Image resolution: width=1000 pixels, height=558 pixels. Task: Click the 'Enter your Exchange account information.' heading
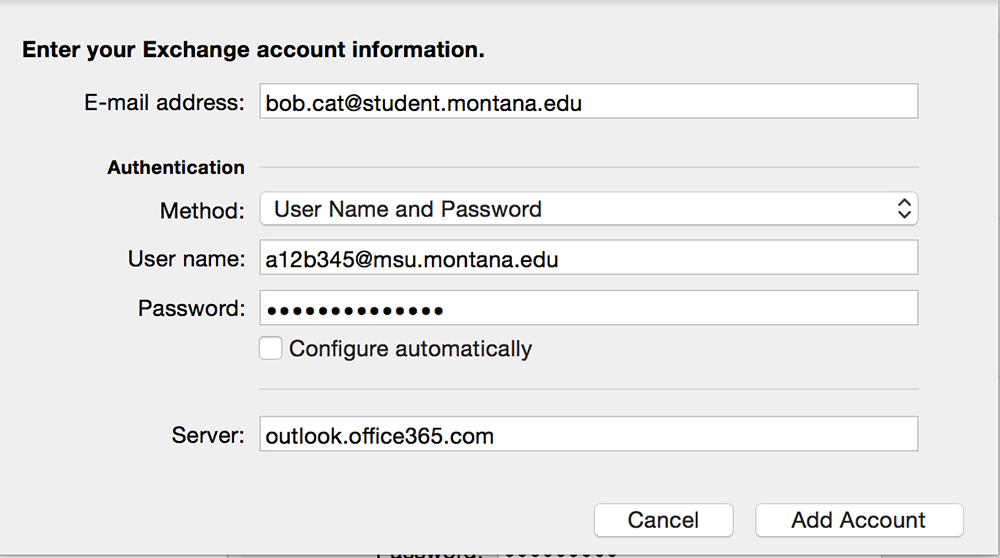click(253, 50)
